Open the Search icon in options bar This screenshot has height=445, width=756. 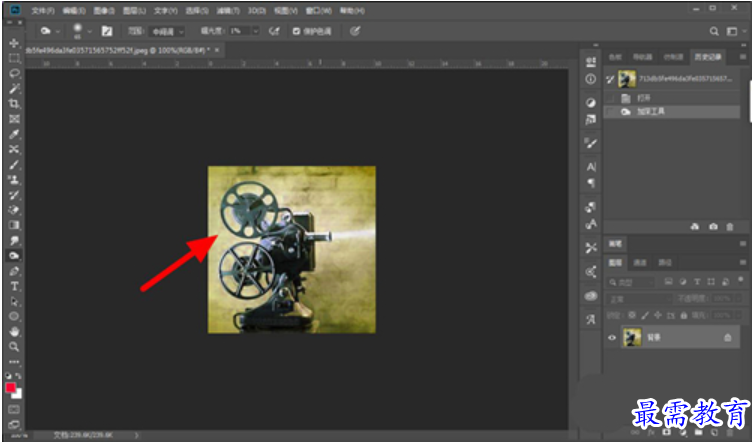(714, 31)
